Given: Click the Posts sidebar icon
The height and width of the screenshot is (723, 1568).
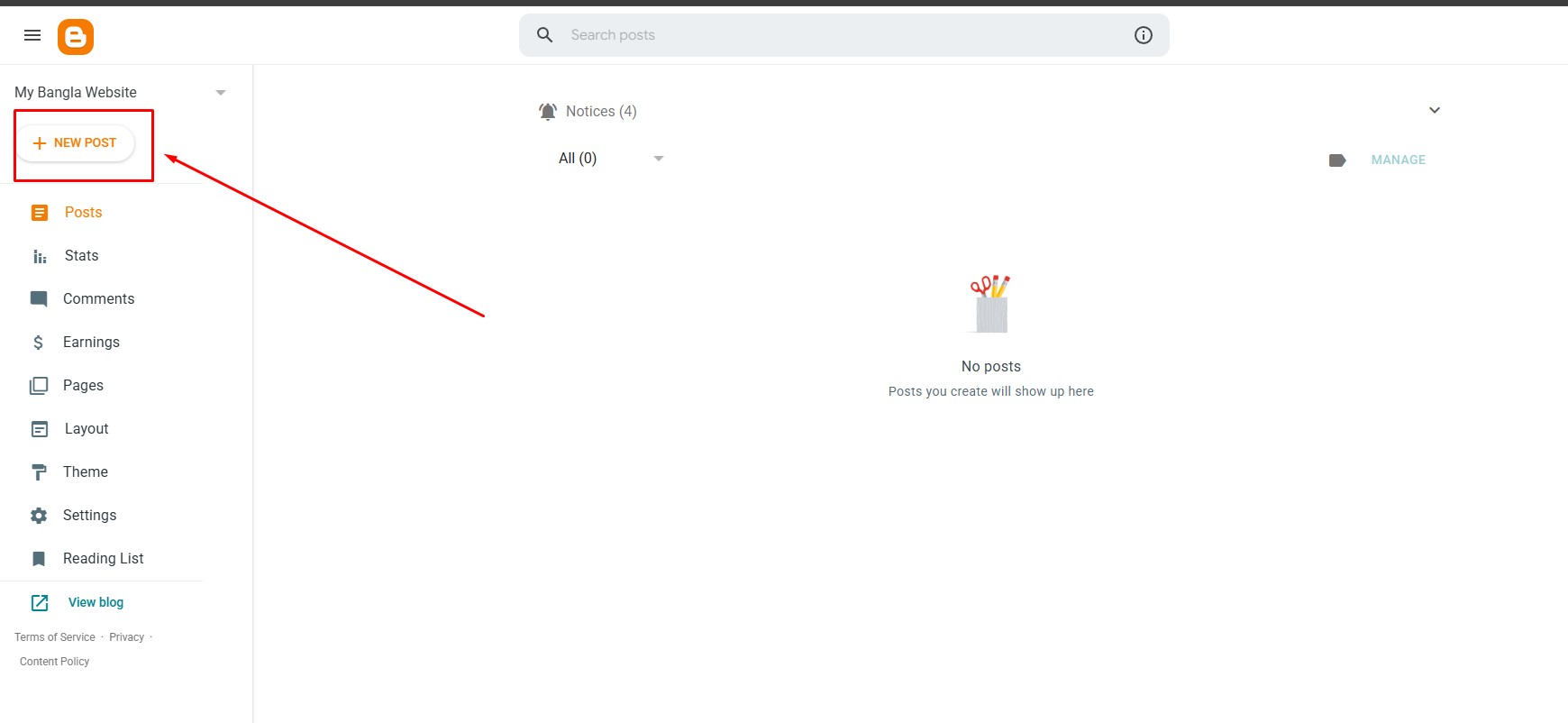Looking at the screenshot, I should (40, 213).
